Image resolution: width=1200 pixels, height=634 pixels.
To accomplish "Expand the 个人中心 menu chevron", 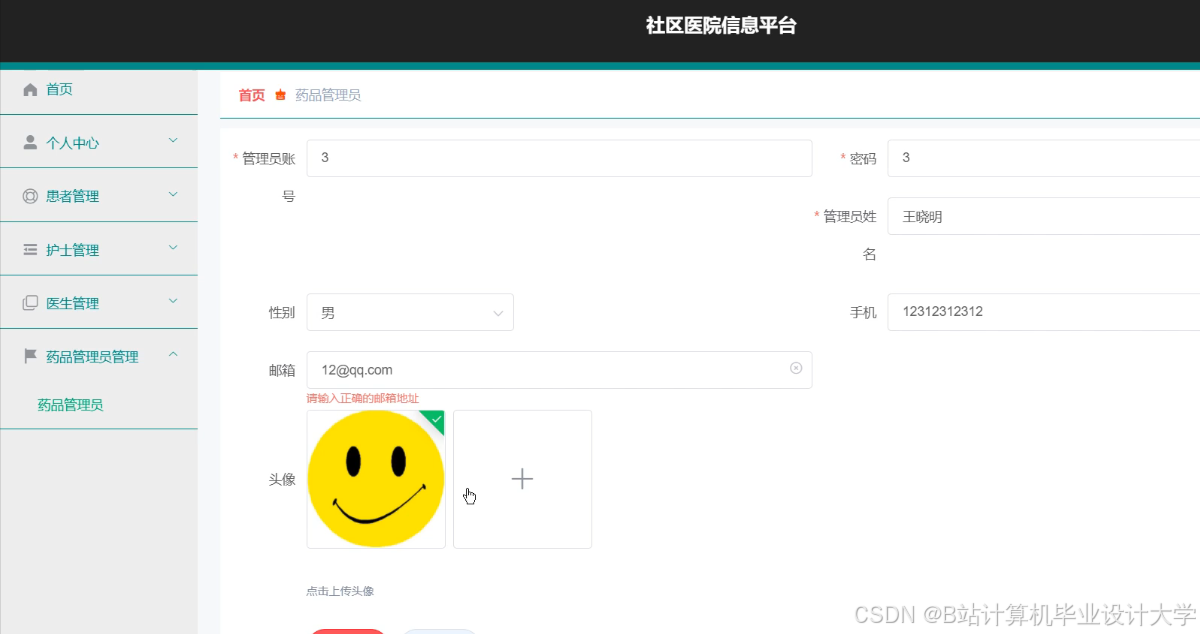I will point(173,142).
